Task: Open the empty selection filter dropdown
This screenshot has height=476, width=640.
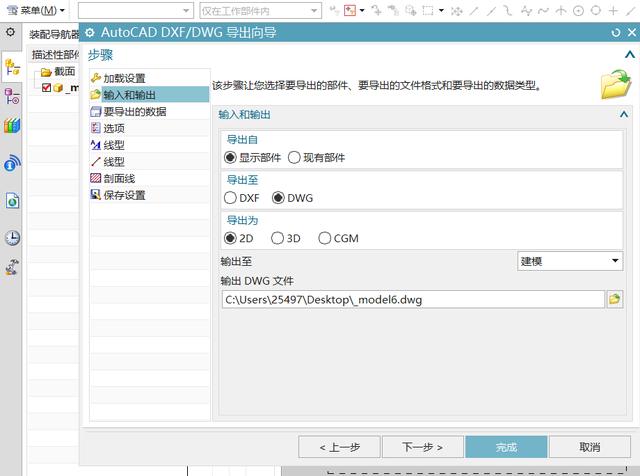Action: [x=136, y=11]
